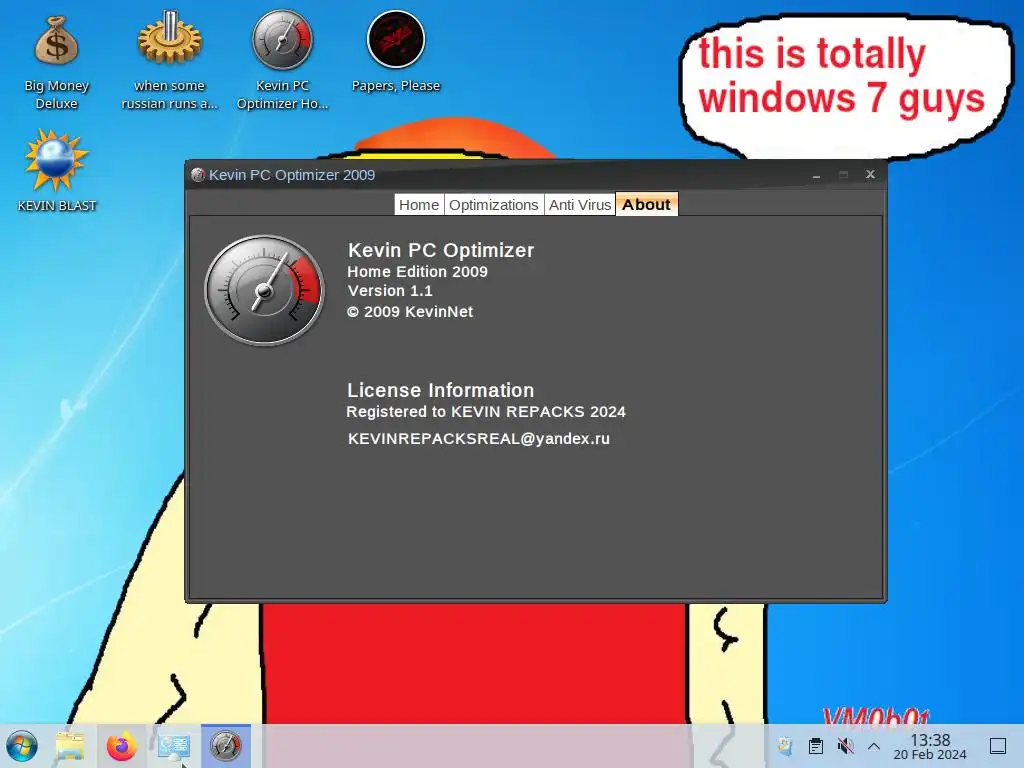Click the KEVINREPACKSREAL@yandex.ru email text

479,439
